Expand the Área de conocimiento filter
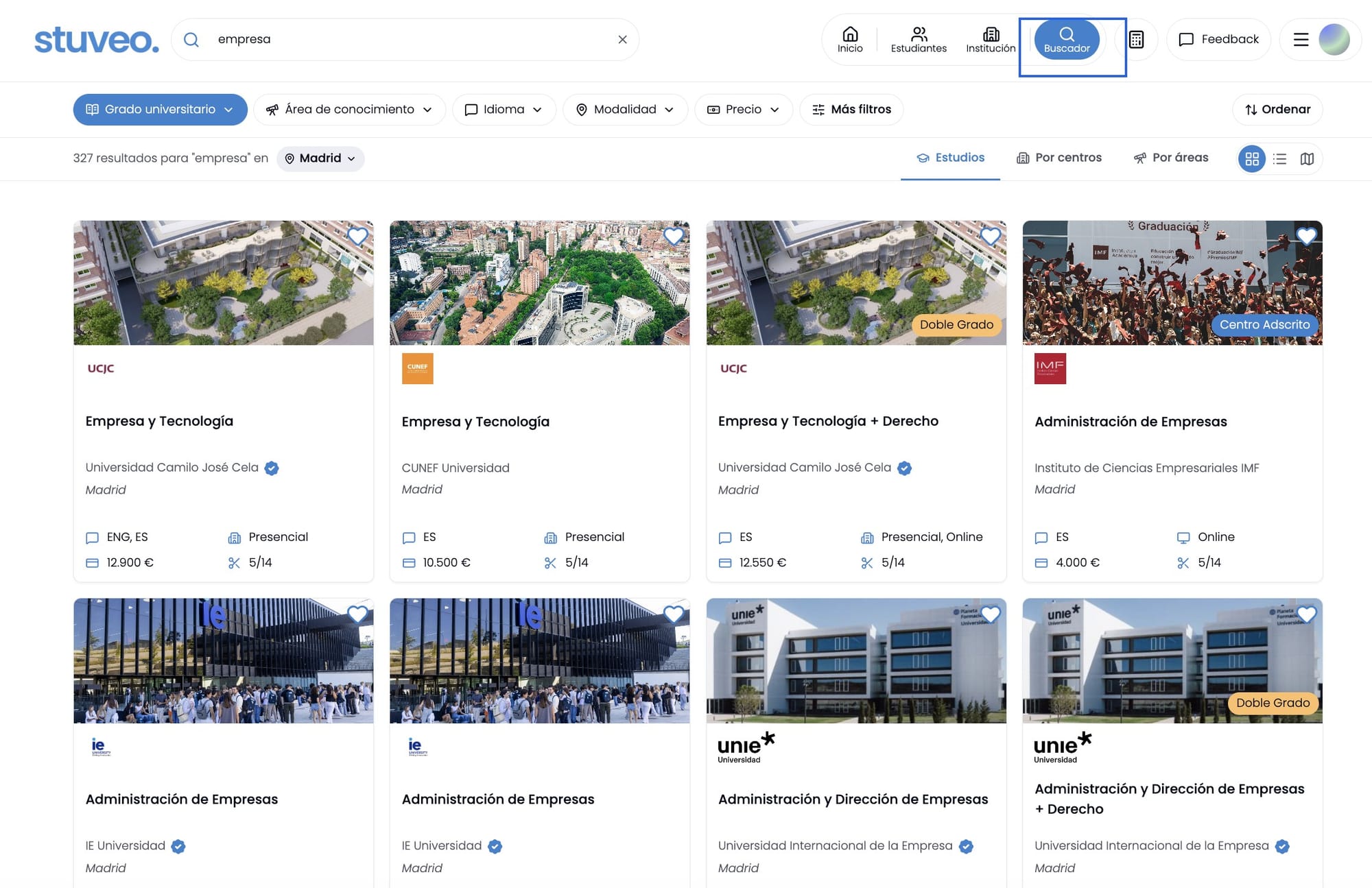Viewport: 1372px width, 888px height. [x=349, y=110]
